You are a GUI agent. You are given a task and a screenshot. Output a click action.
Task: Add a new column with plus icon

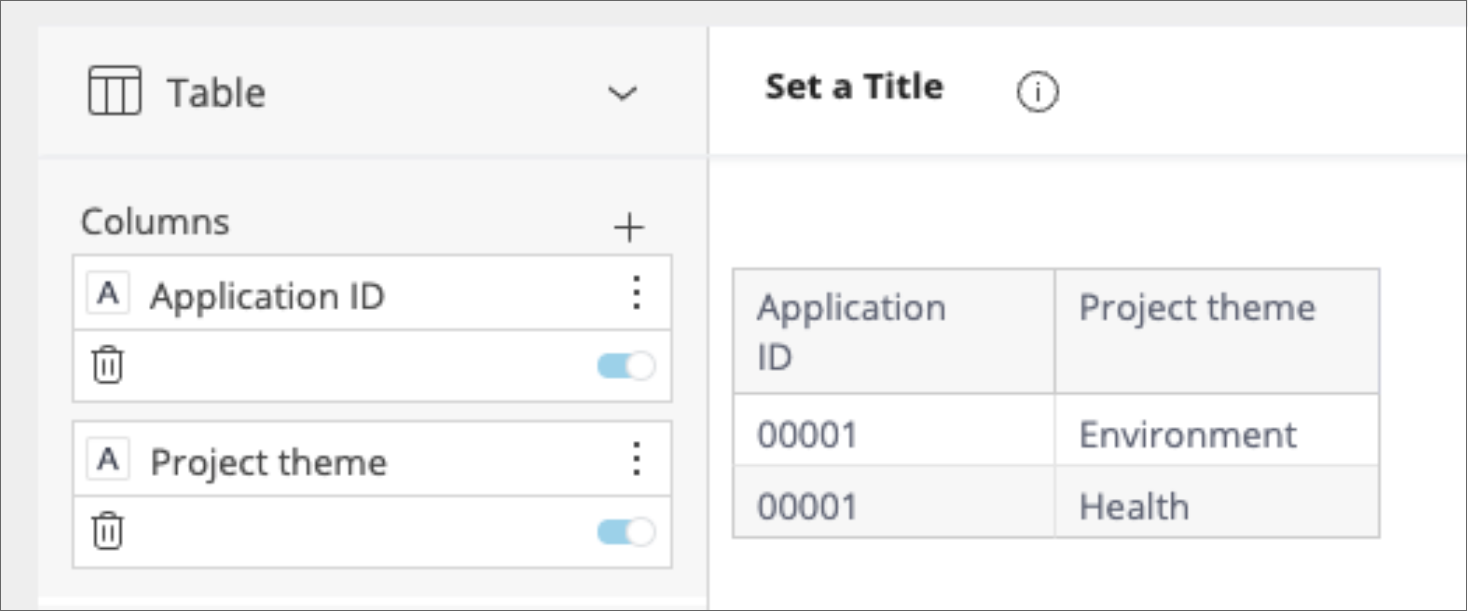point(628,228)
